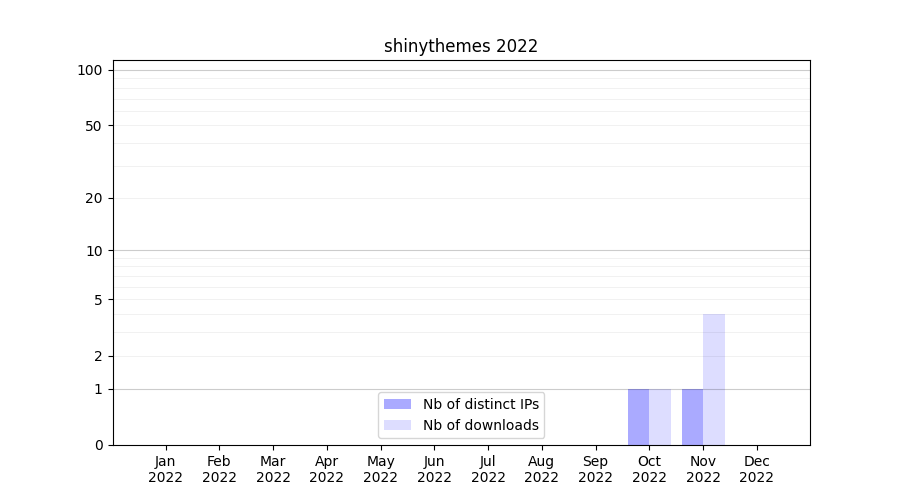Viewport: 900px width, 500px height.
Task: Select the 'Nb of distinct IPs' legend label
Action: pyautogui.click(x=481, y=404)
